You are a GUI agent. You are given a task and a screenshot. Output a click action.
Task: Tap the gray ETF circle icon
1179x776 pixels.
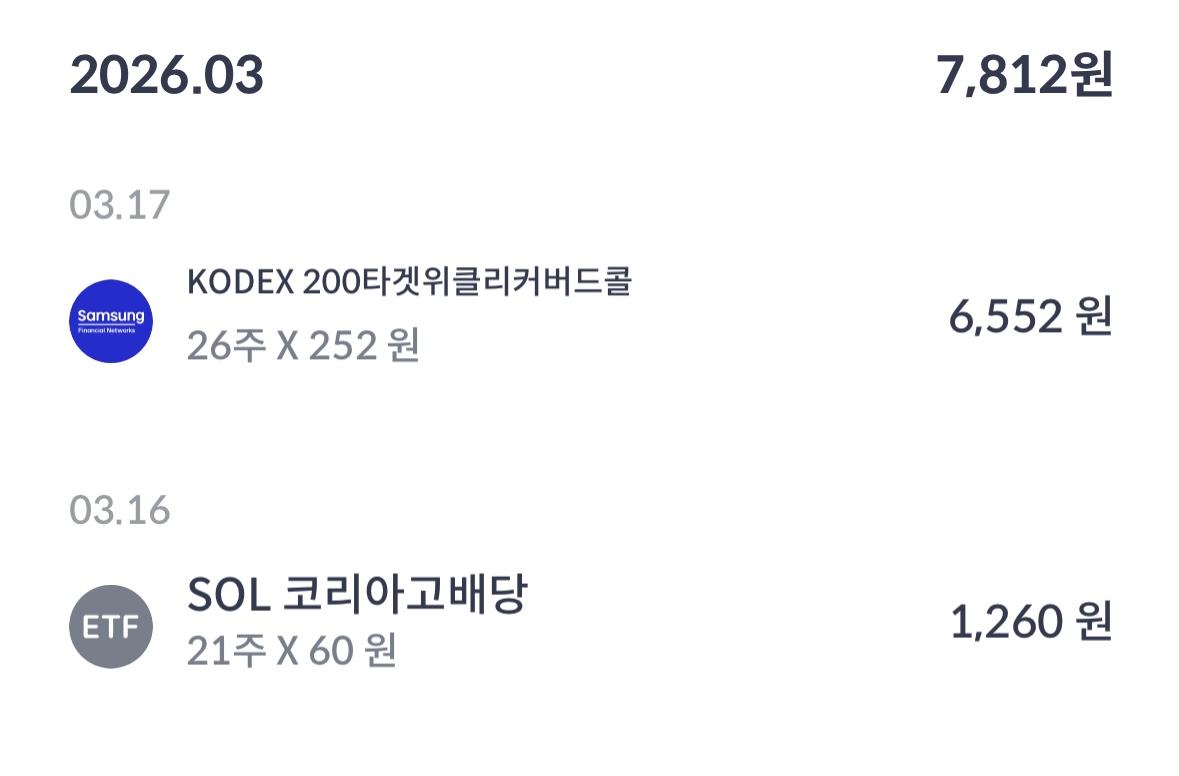pyautogui.click(x=111, y=626)
